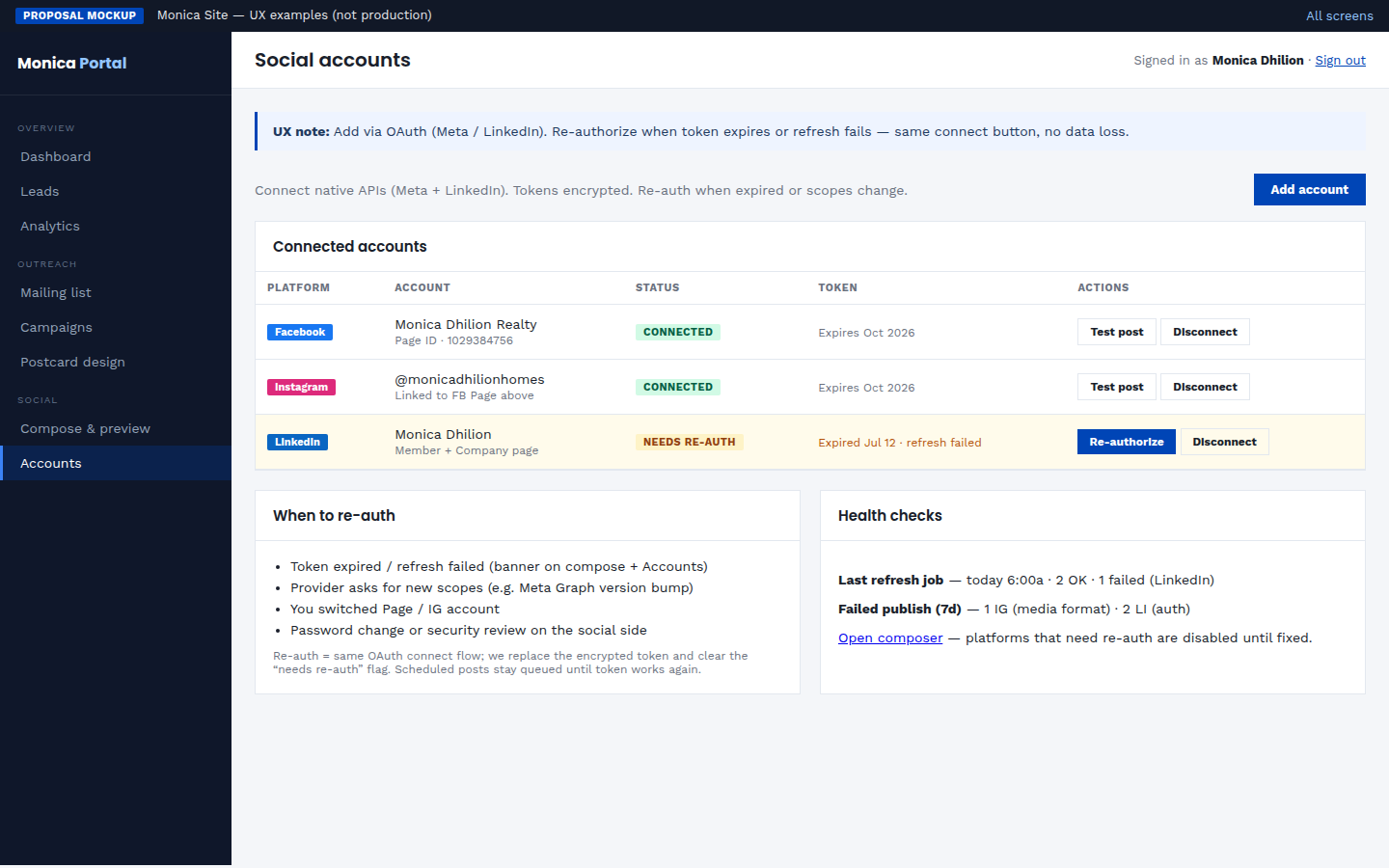The width and height of the screenshot is (1389, 868).
Task: Click Page ID 1029384756 text
Action: click(453, 340)
